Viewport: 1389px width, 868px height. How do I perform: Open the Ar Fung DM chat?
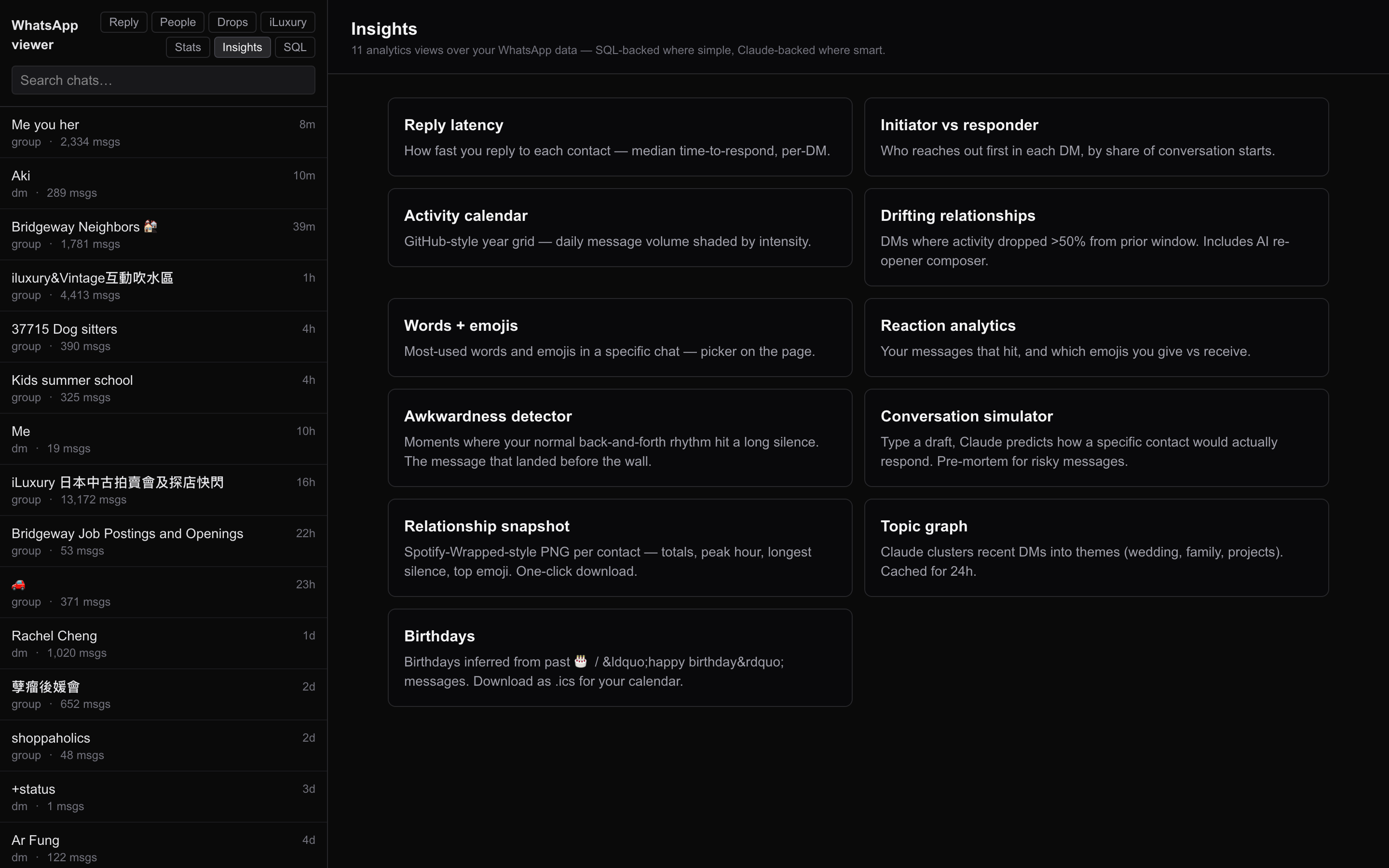click(x=163, y=846)
